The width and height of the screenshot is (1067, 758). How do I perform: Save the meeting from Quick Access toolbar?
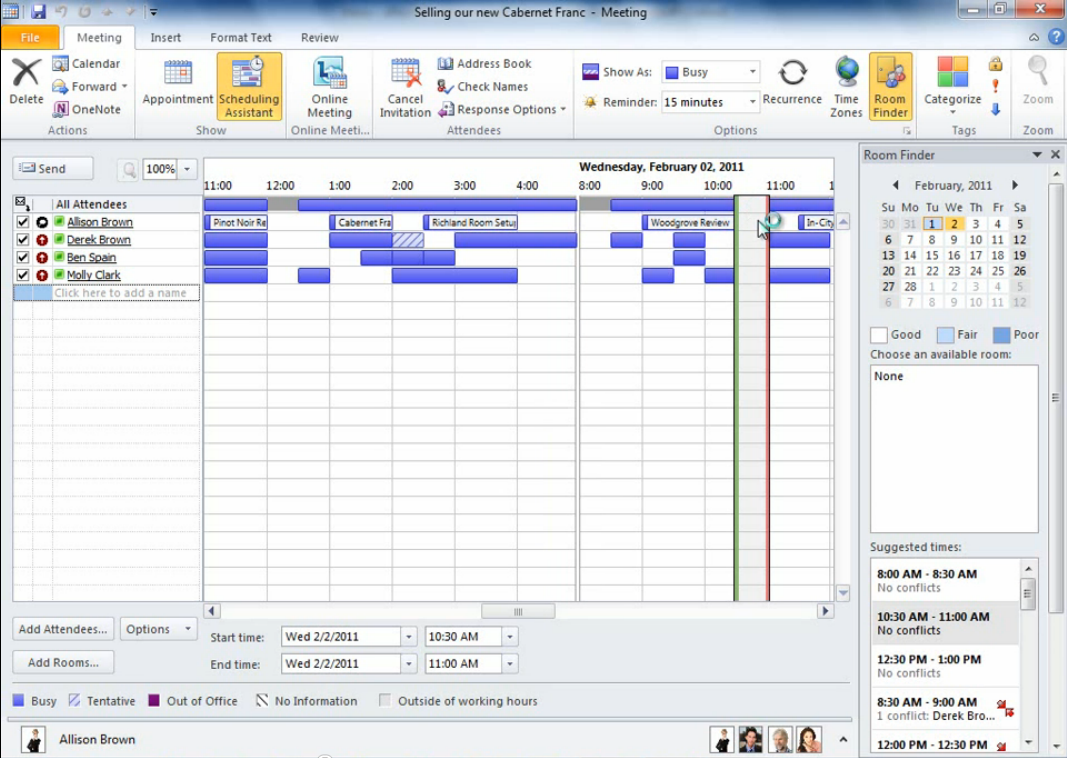pyautogui.click(x=38, y=12)
